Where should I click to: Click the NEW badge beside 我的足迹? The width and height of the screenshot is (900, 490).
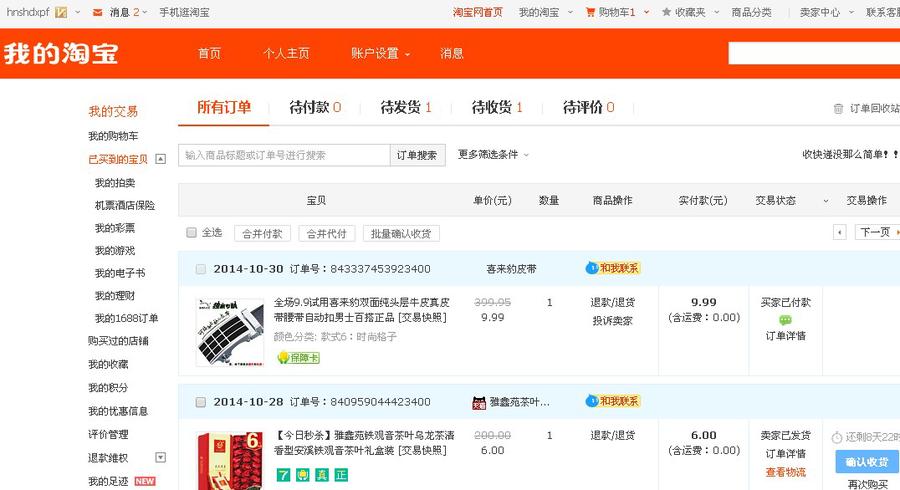[x=145, y=481]
